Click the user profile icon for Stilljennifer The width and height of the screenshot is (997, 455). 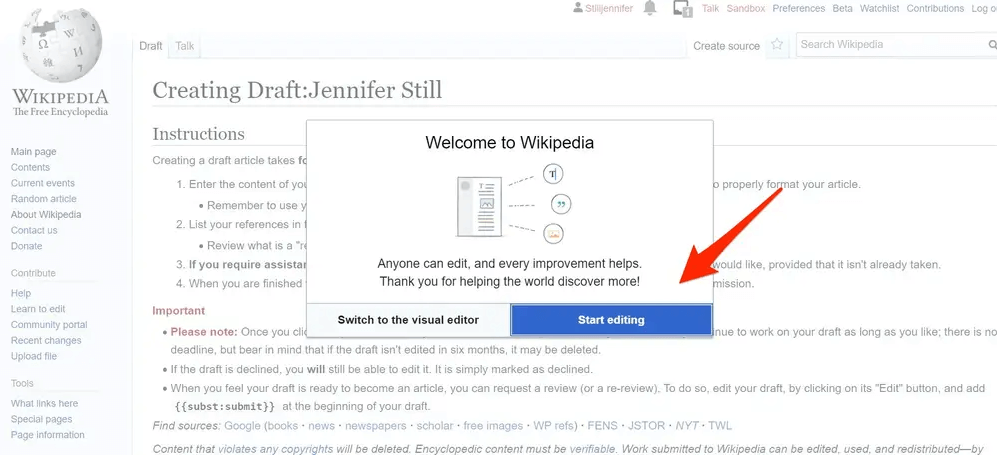[578, 9]
